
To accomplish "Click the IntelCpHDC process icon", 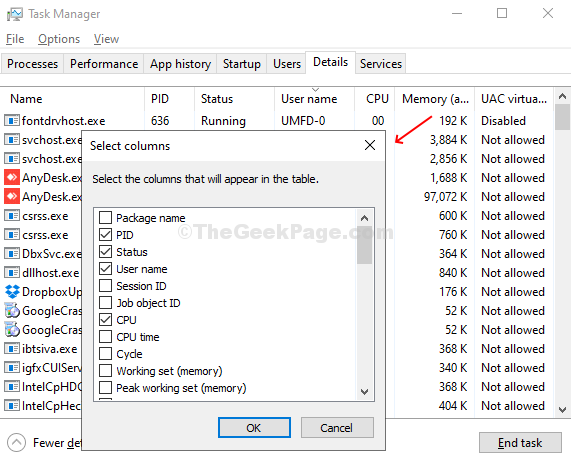I will (12, 386).
